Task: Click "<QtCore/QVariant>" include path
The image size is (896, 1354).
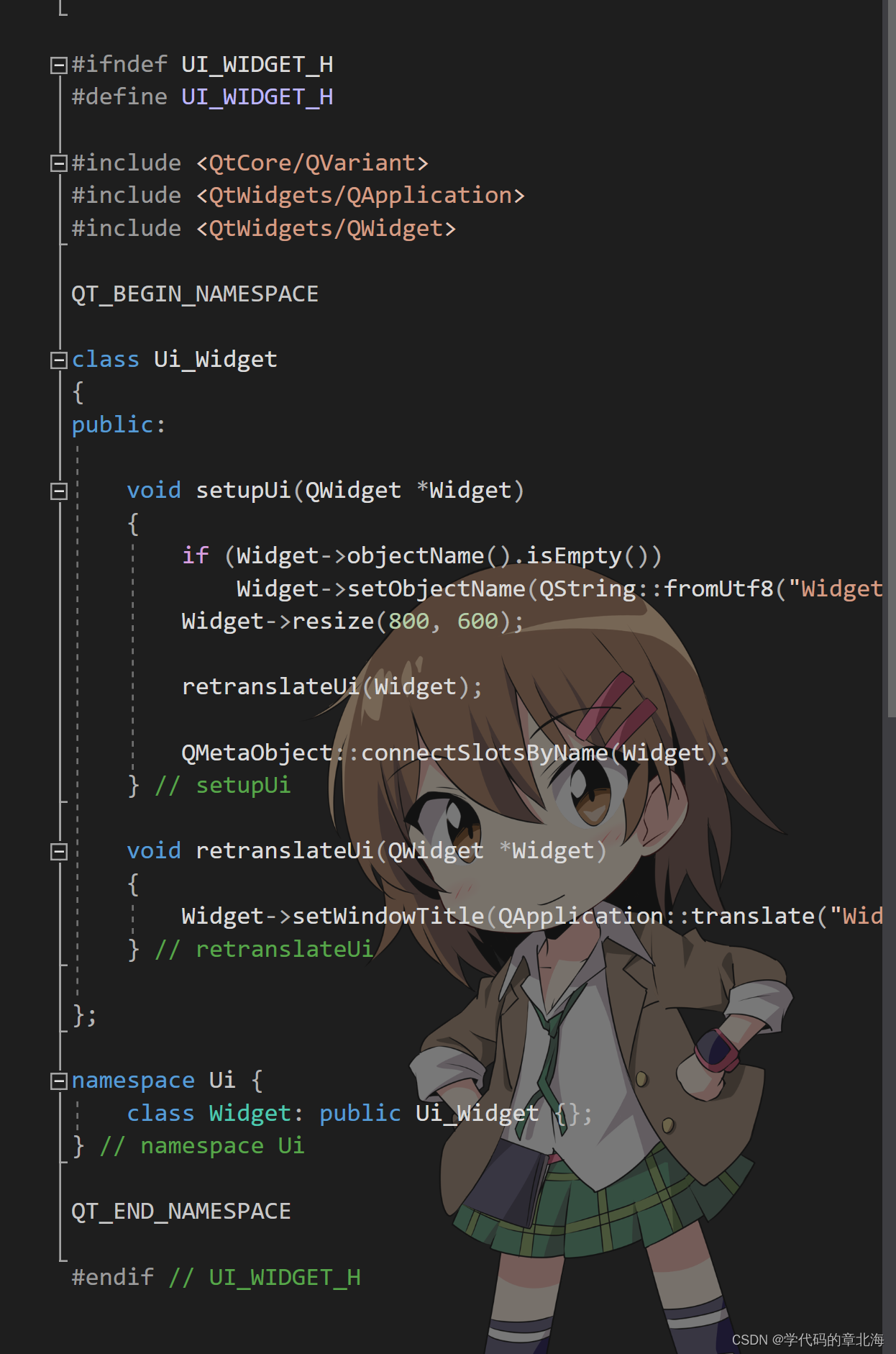Action: pyautogui.click(x=313, y=163)
